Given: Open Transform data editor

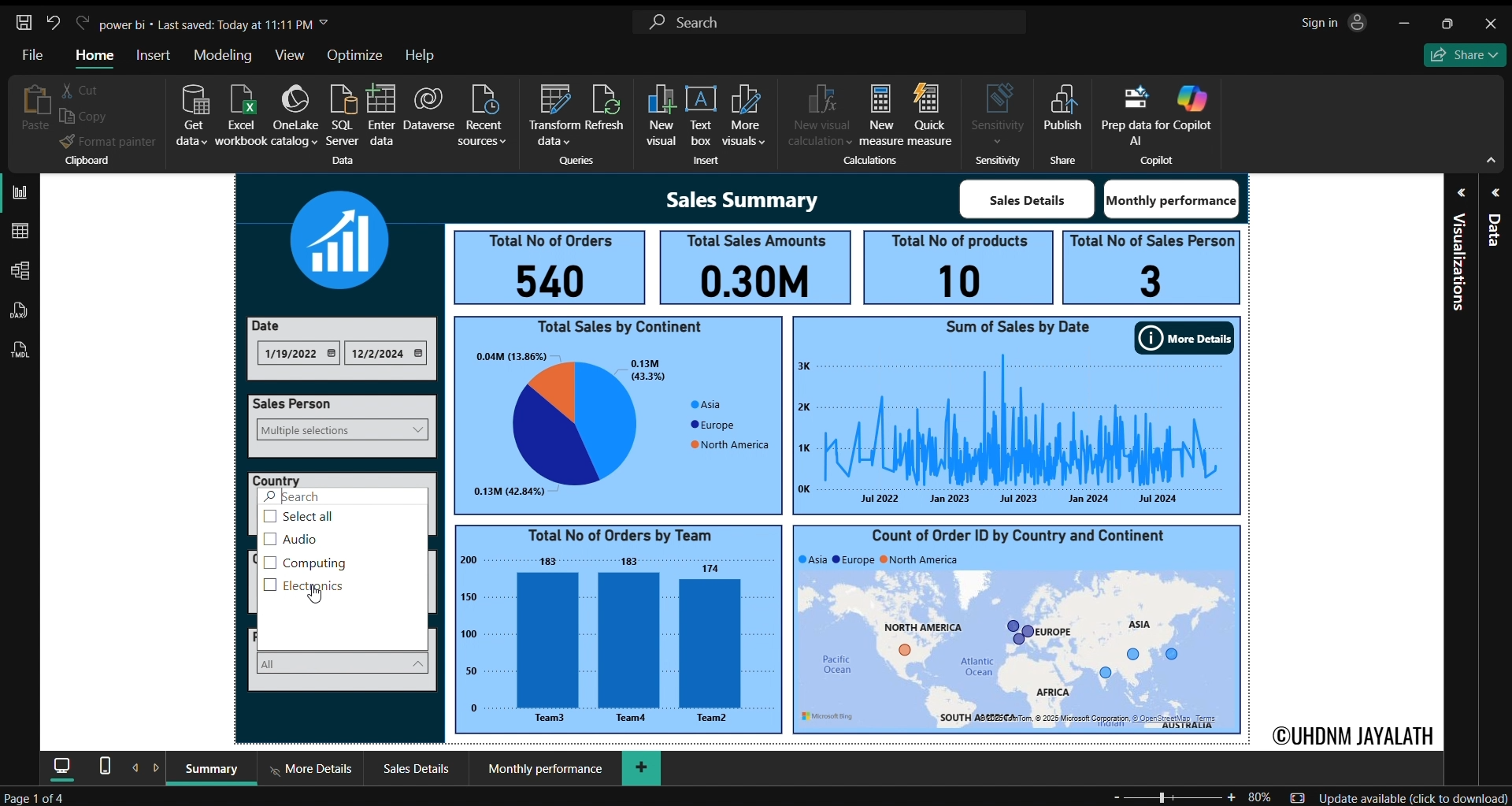Looking at the screenshot, I should [x=555, y=116].
